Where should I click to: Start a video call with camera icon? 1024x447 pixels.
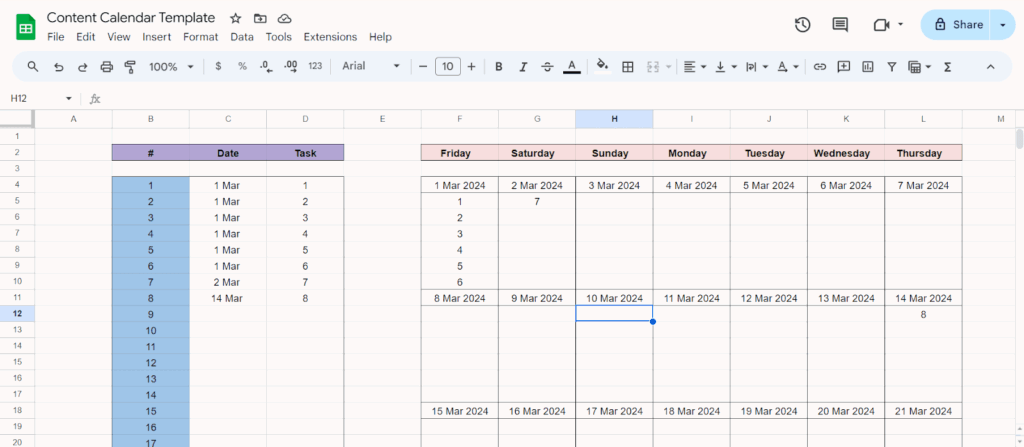[882, 25]
